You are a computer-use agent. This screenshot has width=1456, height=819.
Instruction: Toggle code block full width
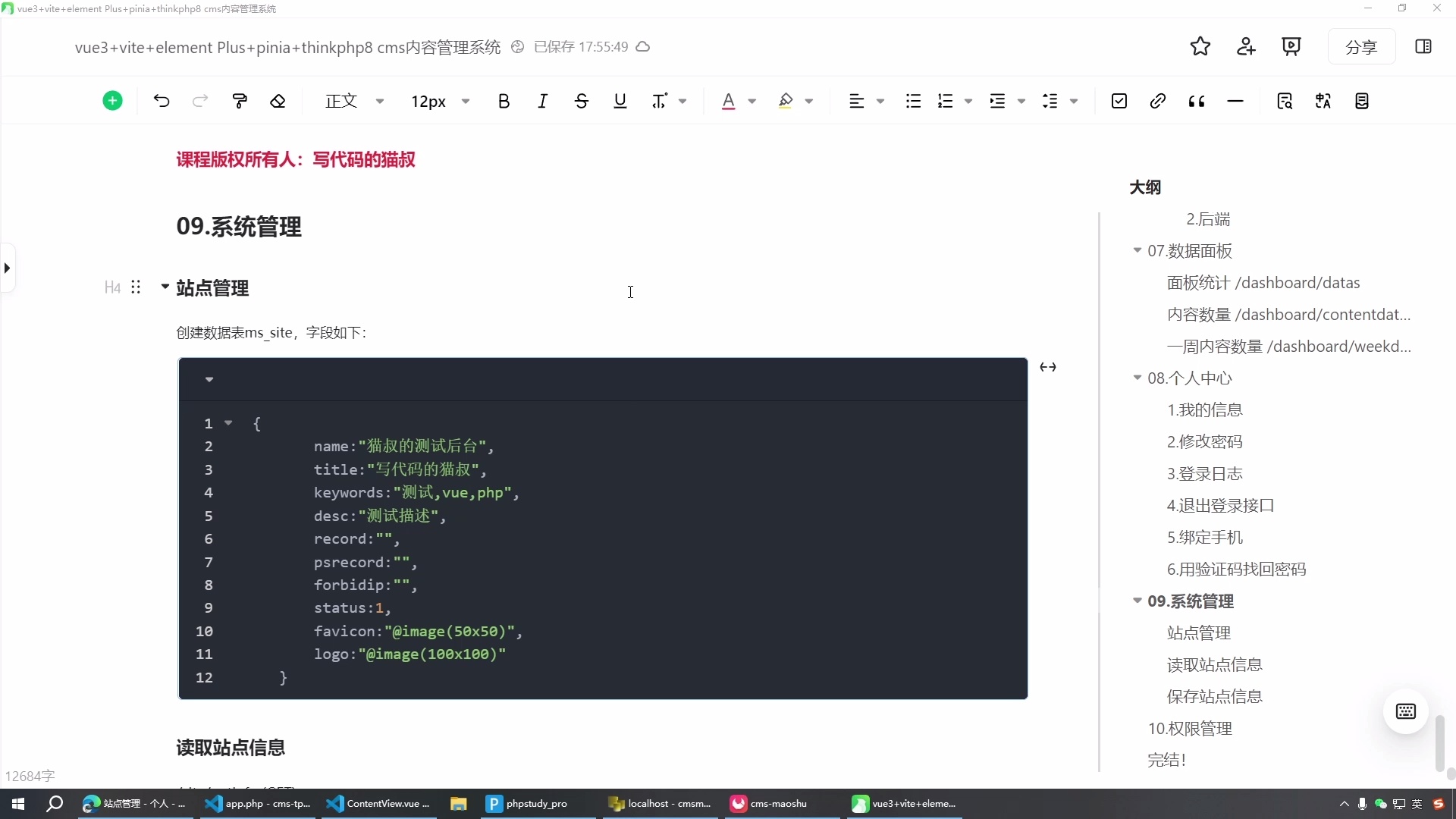point(1048,367)
